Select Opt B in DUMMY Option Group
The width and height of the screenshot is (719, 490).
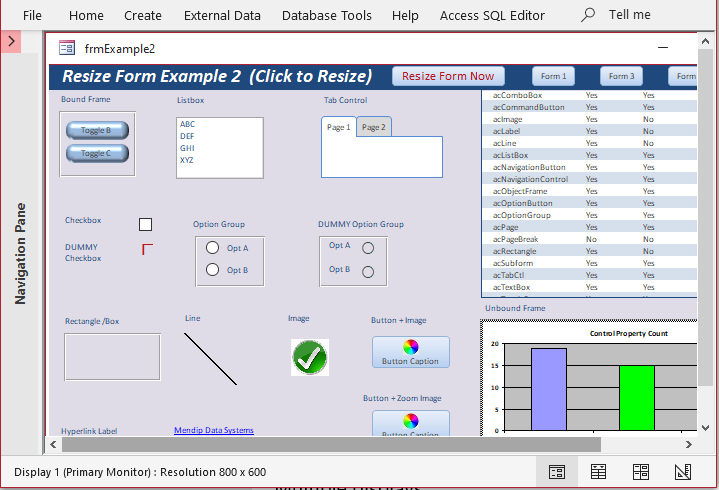click(368, 272)
